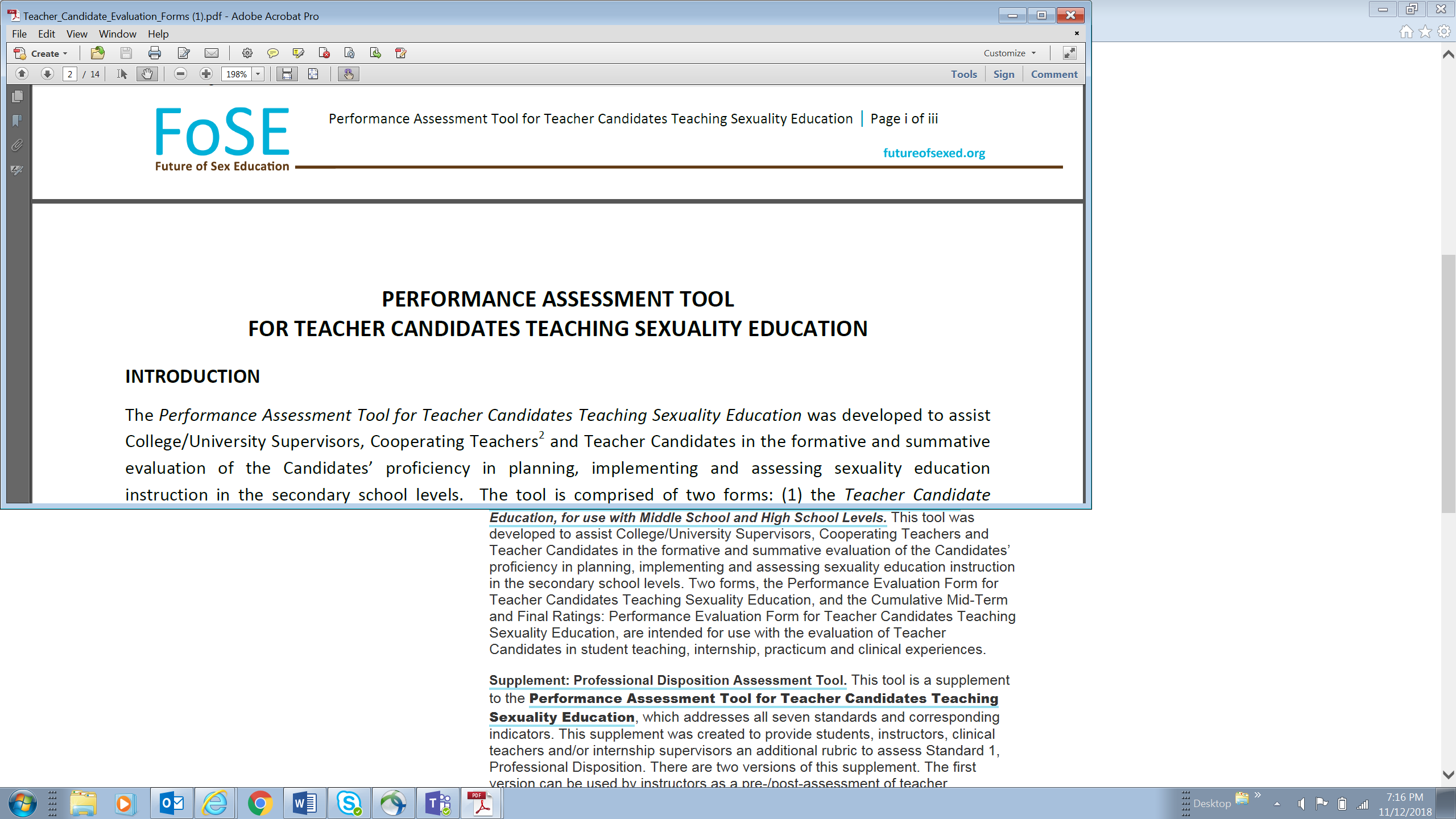Select the Highlight Text tool
The height and width of the screenshot is (819, 1456).
click(298, 53)
